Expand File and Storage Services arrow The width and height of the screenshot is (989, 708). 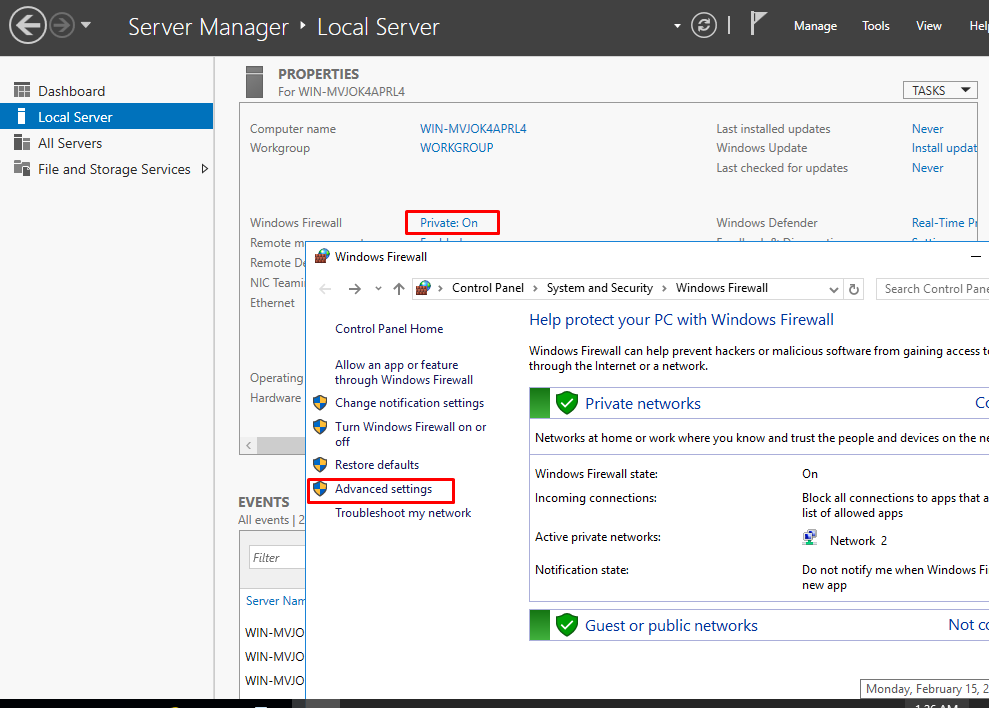(x=204, y=168)
